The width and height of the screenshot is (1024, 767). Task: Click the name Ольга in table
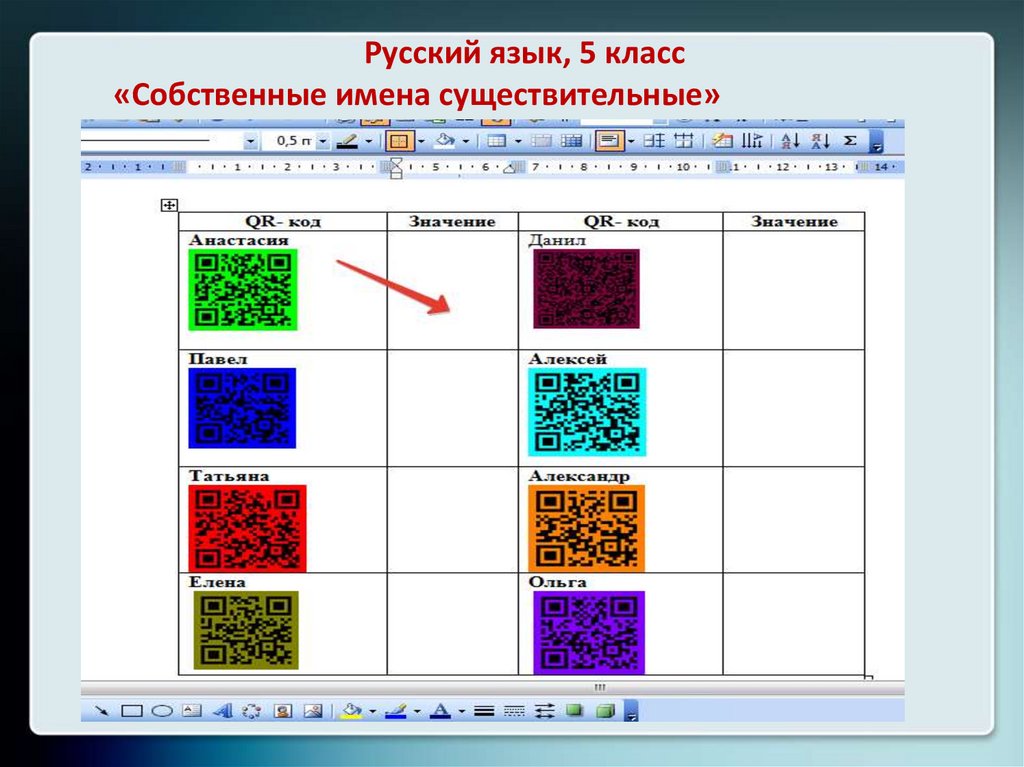(x=558, y=582)
